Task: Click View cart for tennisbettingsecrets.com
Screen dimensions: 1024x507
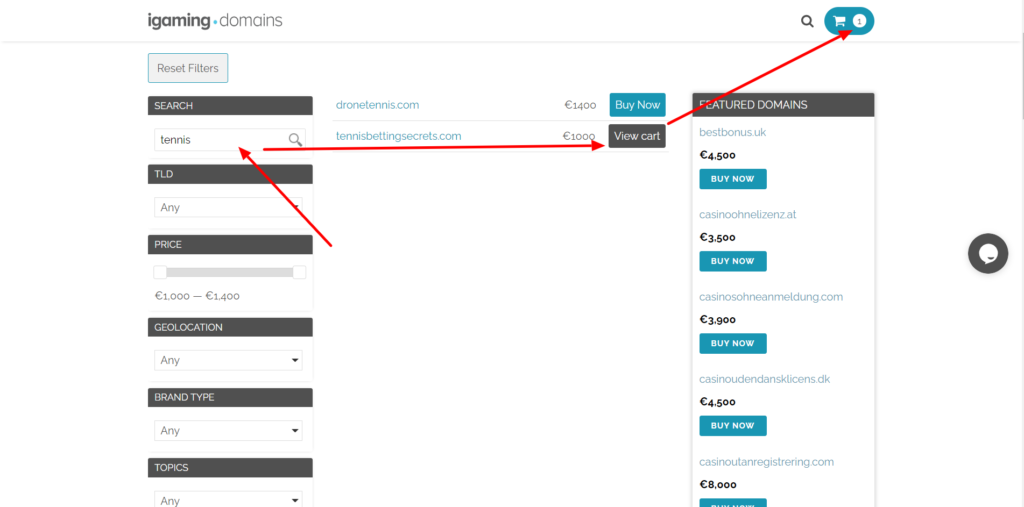Action: (x=637, y=136)
